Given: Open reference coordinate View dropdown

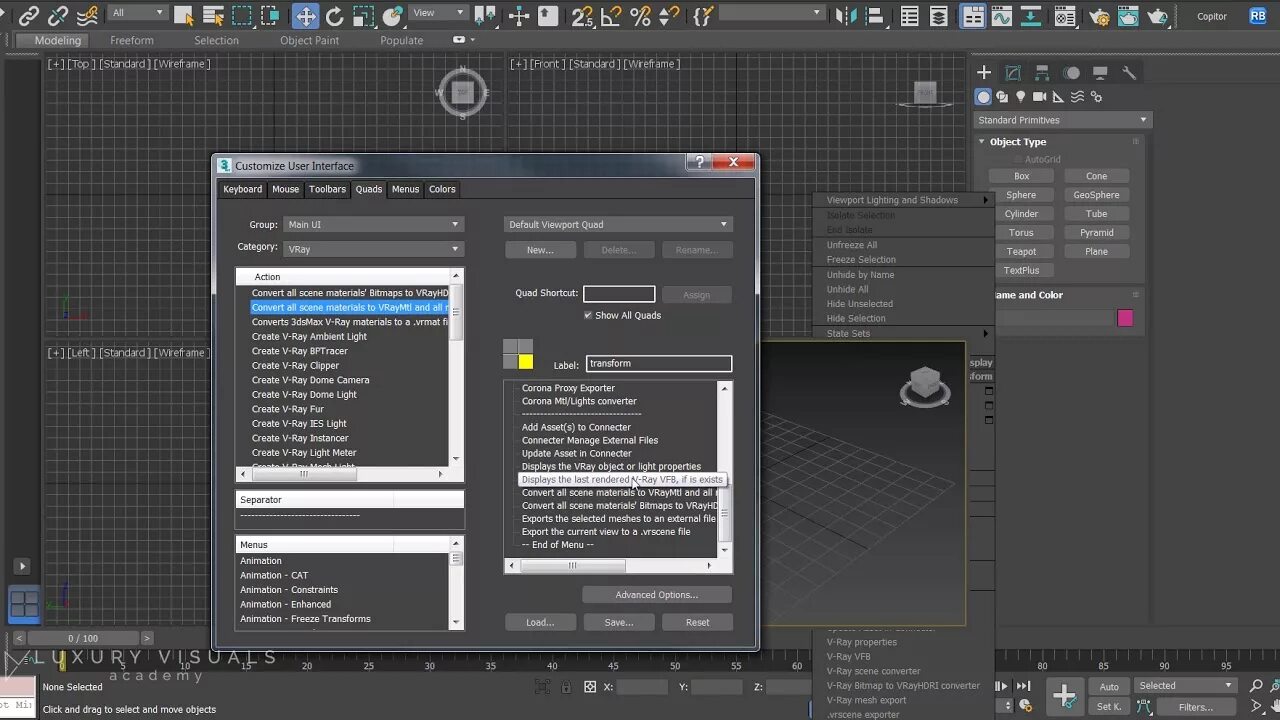Looking at the screenshot, I should point(439,13).
